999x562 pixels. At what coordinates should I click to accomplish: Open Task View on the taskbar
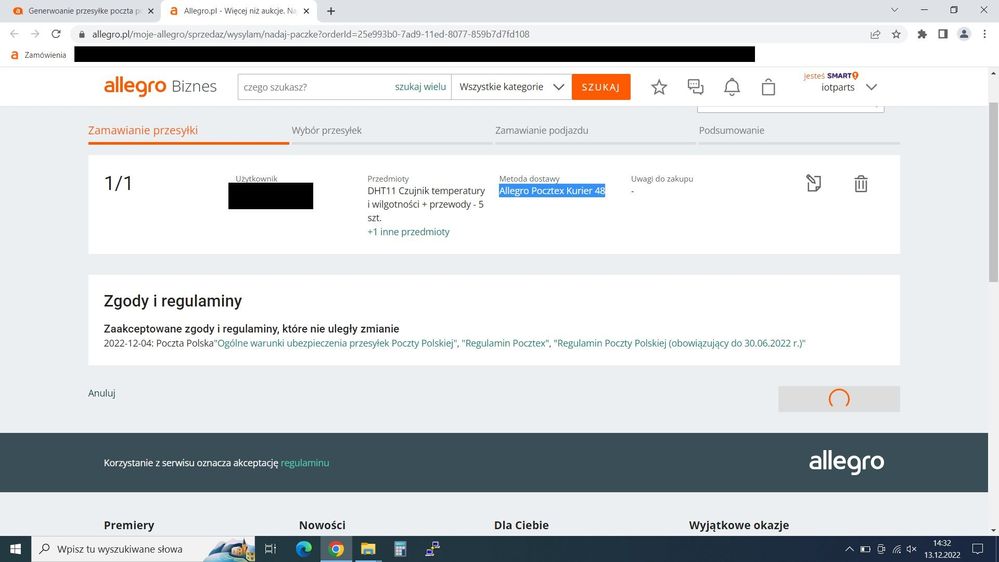270,549
